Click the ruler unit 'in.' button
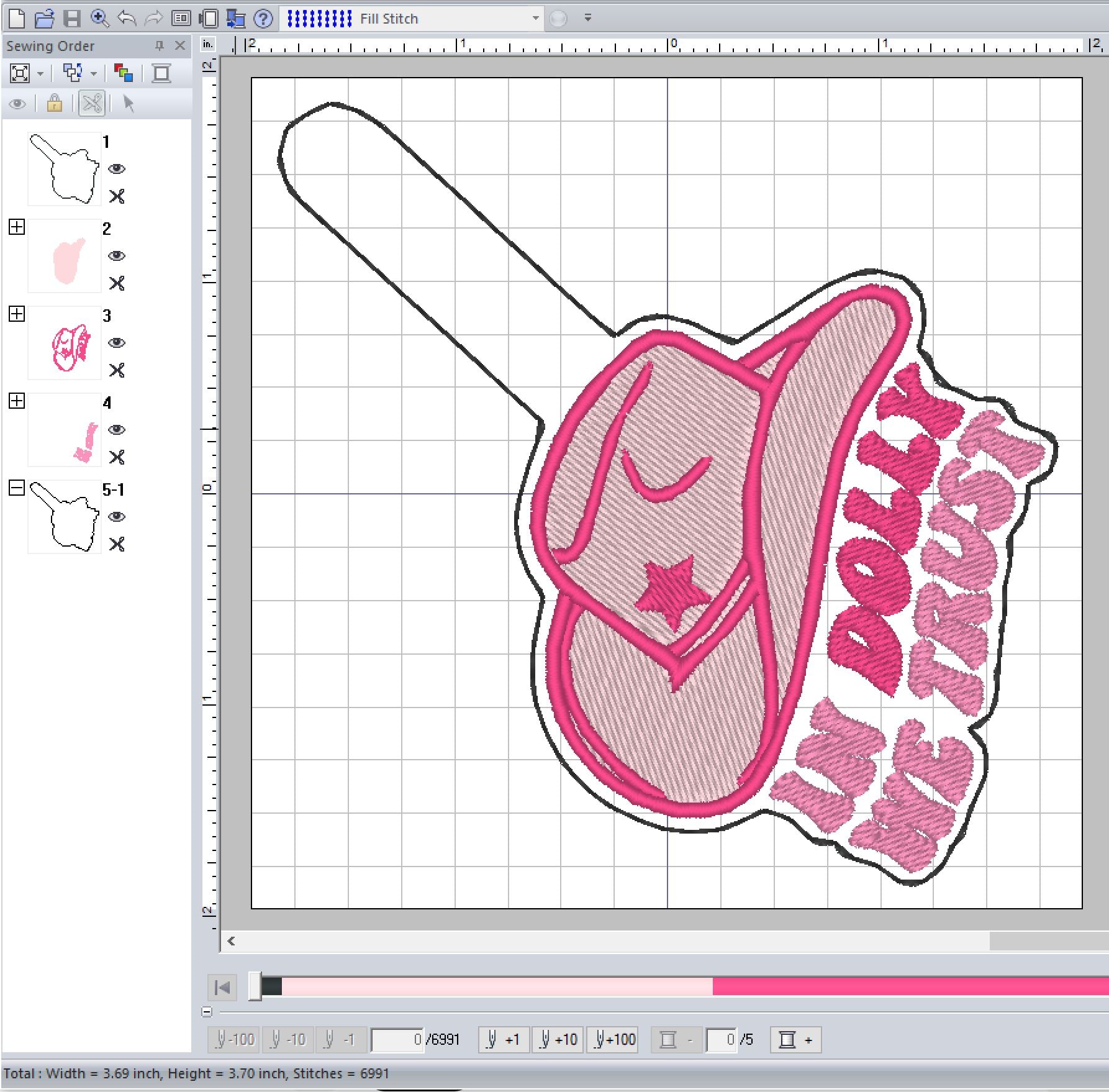The width and height of the screenshot is (1109, 1092). click(x=208, y=44)
